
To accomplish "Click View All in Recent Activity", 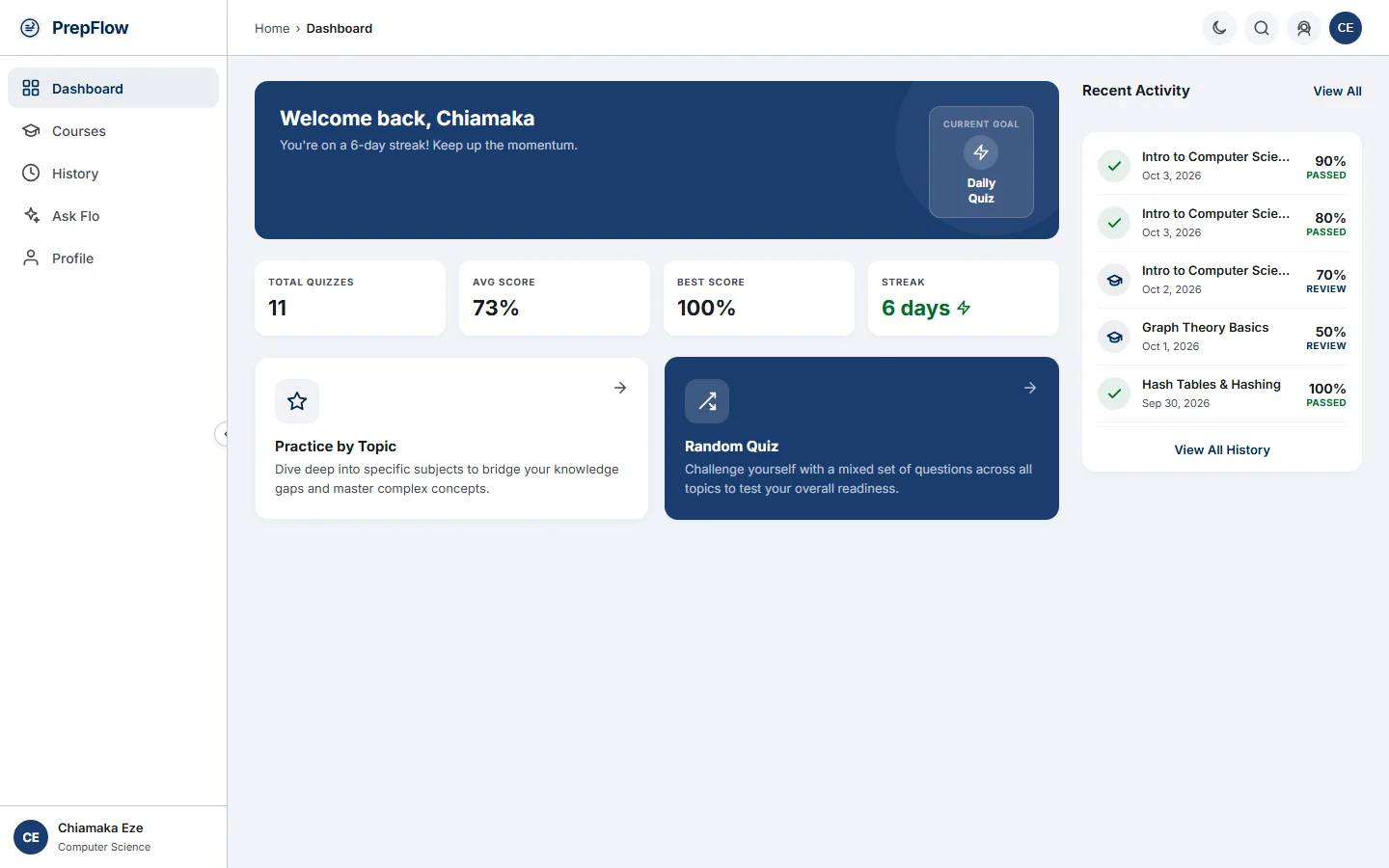I will click(1337, 91).
